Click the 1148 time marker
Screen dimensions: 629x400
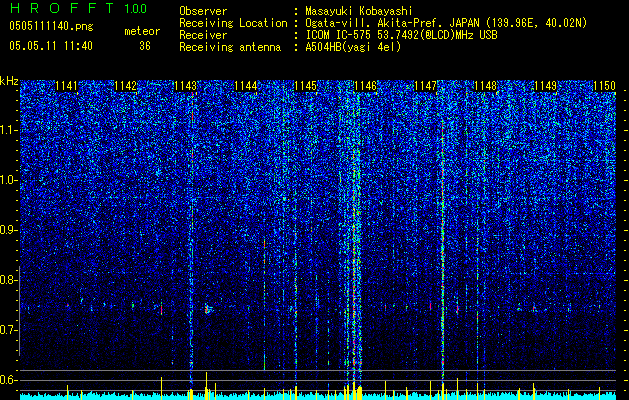[x=485, y=86]
